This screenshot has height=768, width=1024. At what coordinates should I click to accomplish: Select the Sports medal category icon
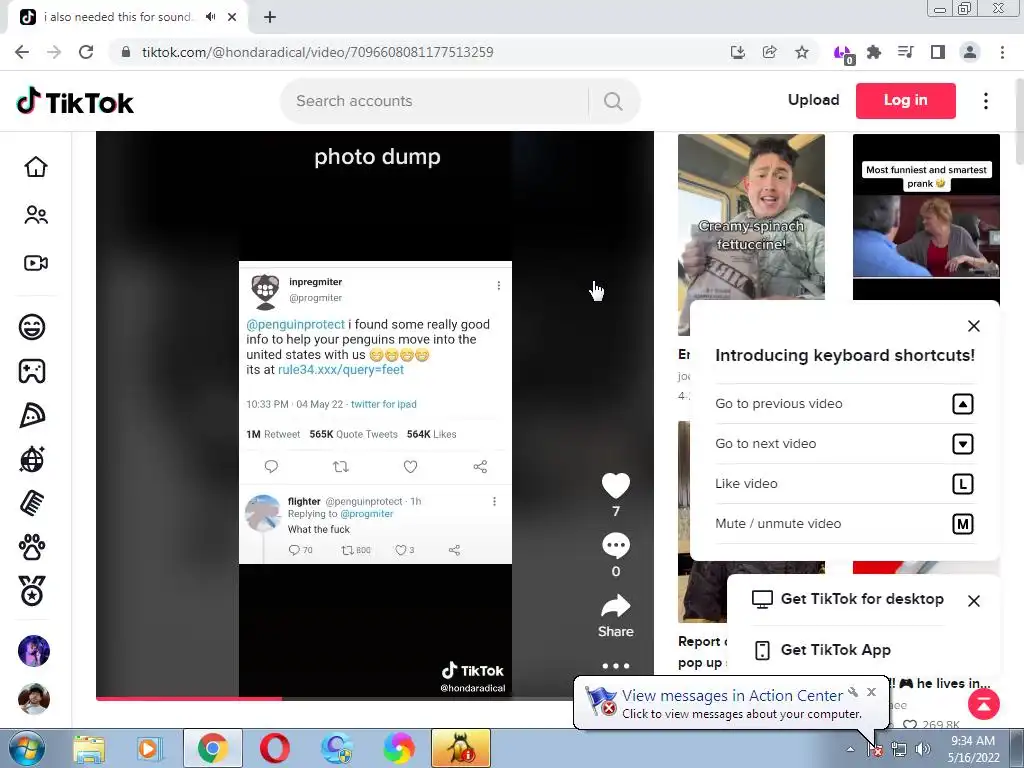coord(32,591)
